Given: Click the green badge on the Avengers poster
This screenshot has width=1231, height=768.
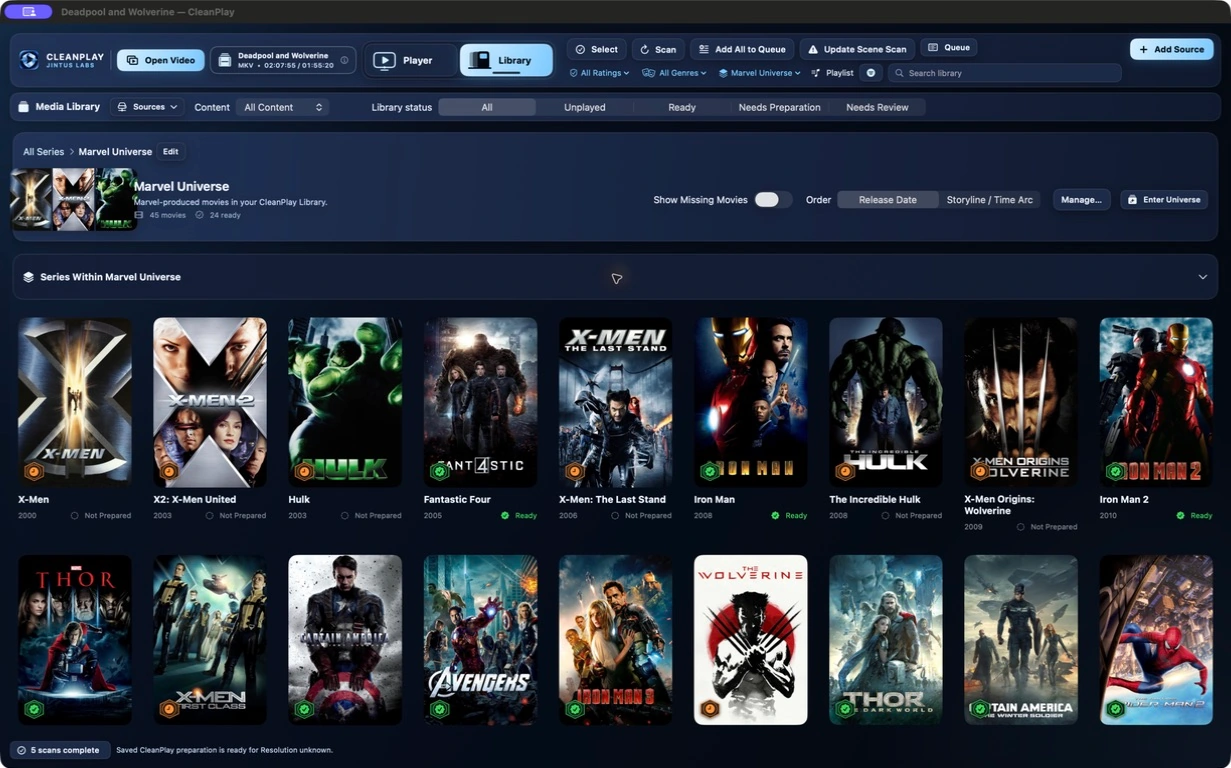Looking at the screenshot, I should pos(439,709).
